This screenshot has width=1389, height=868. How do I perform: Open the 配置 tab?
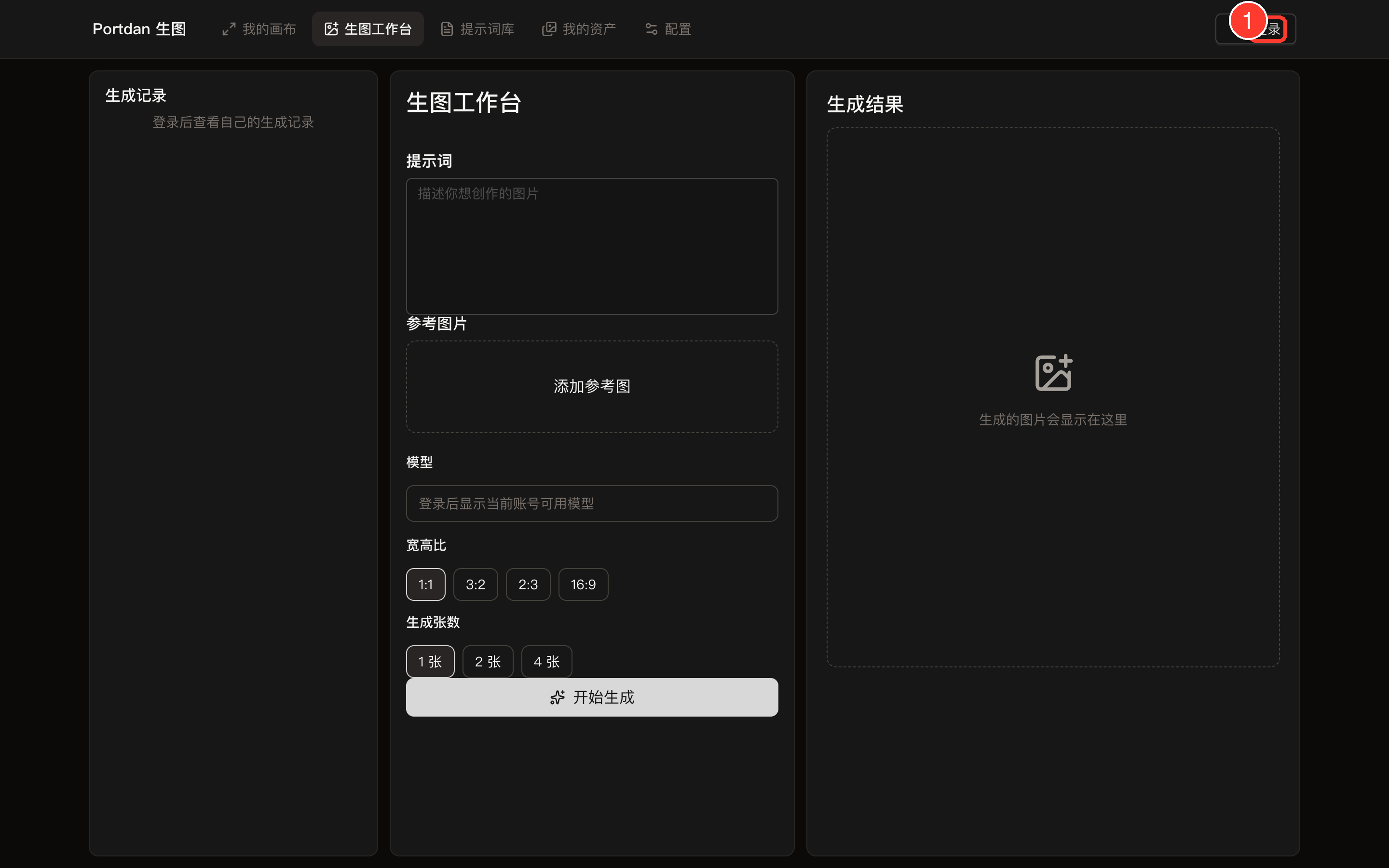(x=668, y=29)
